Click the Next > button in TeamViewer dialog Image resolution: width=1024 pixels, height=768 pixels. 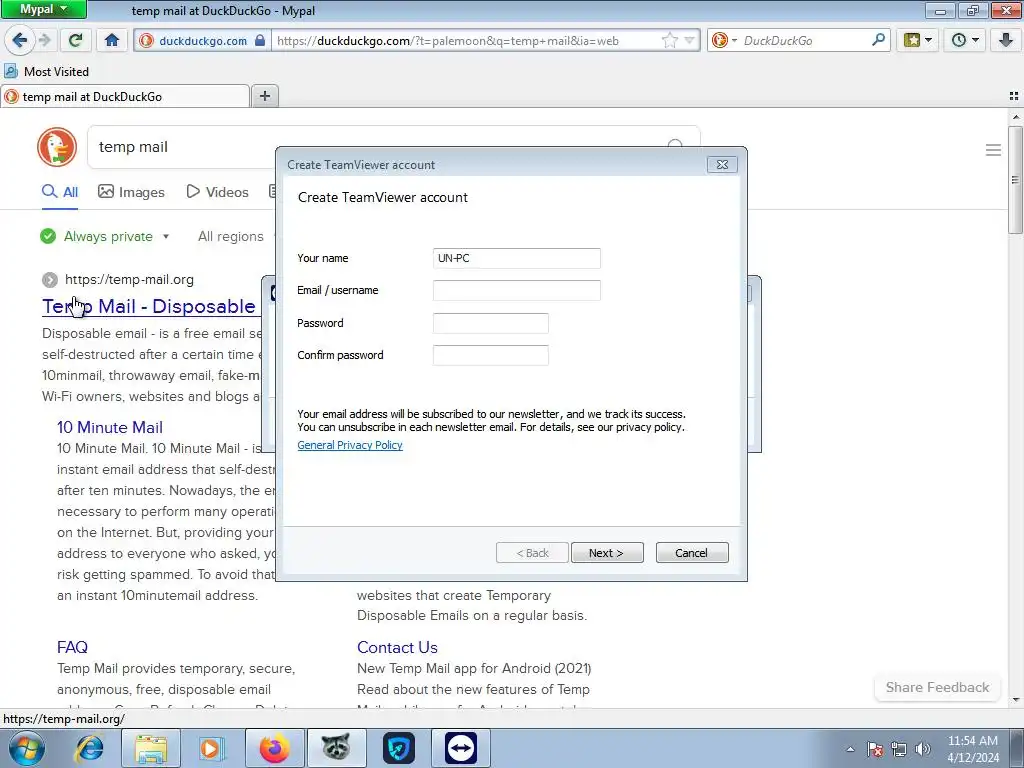[607, 552]
